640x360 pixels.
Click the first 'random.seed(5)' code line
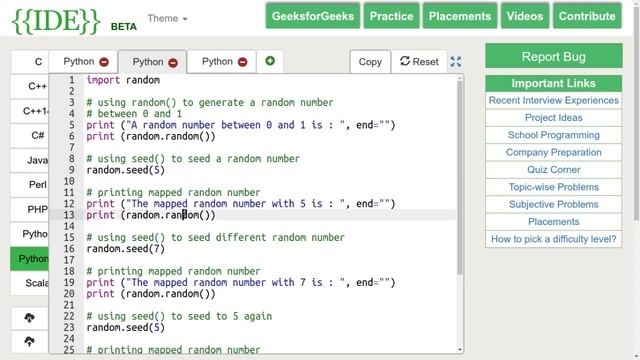pos(125,170)
